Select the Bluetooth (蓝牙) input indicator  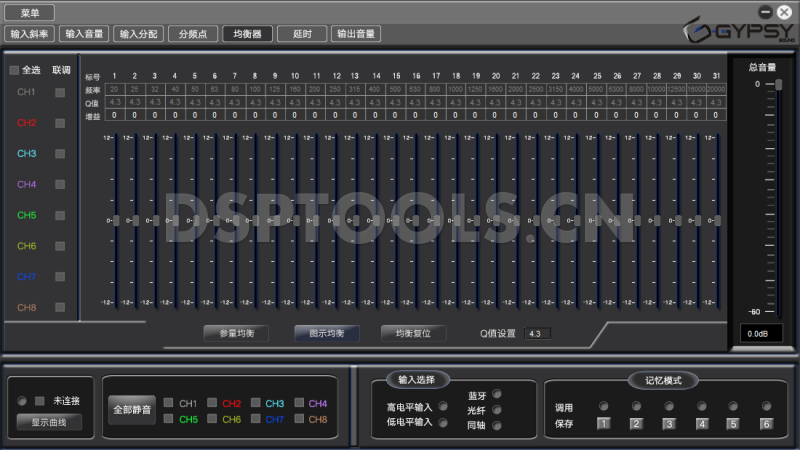coord(496,394)
